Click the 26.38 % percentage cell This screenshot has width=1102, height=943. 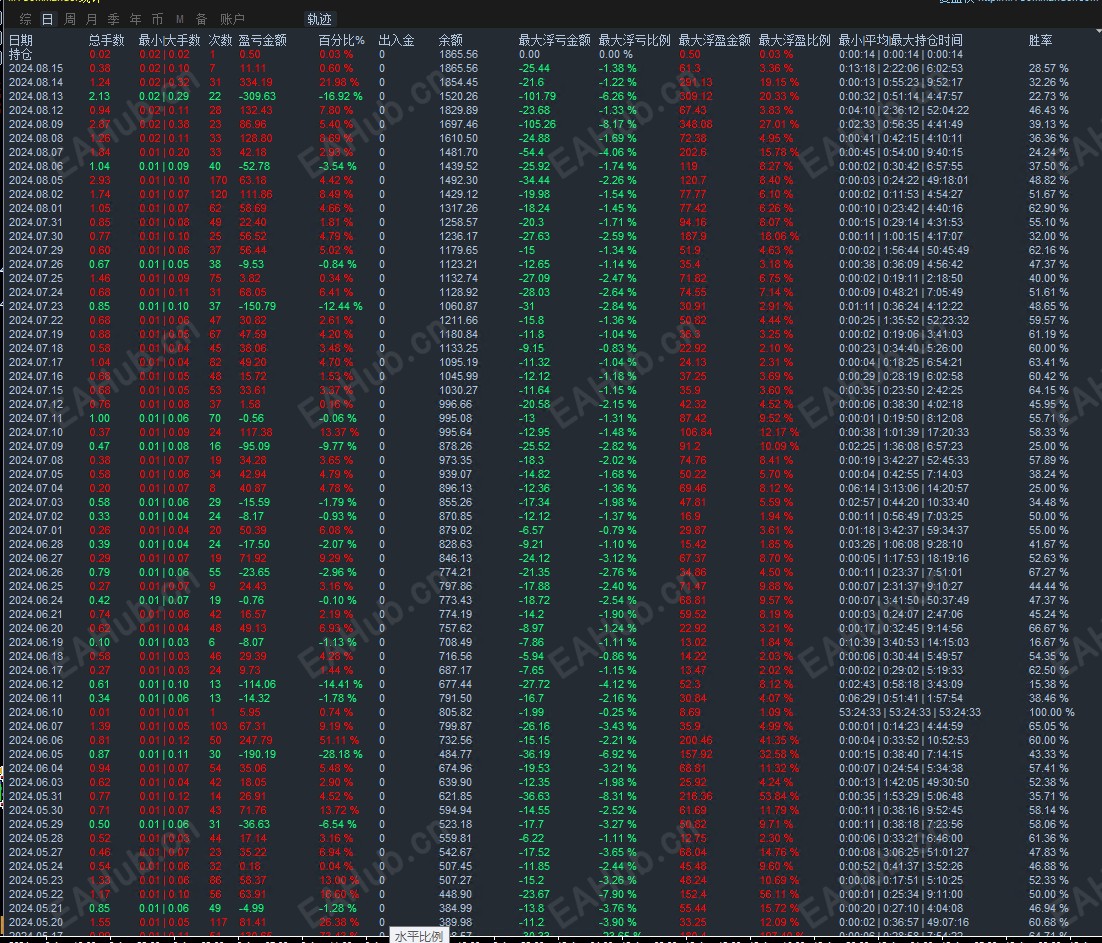(339, 923)
